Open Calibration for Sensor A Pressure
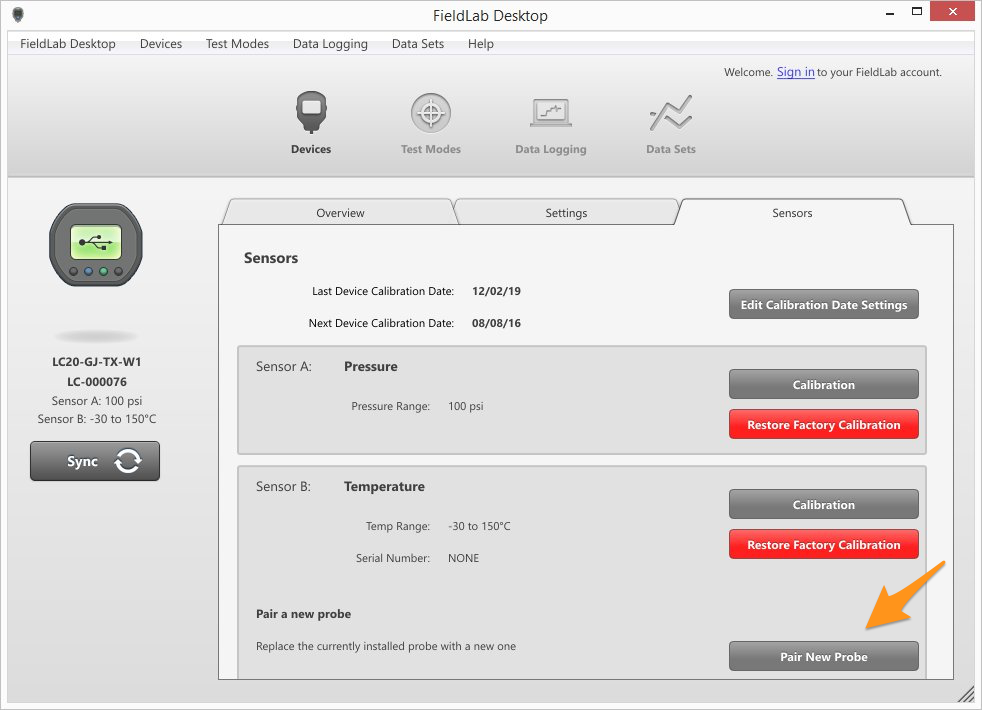 coord(824,384)
